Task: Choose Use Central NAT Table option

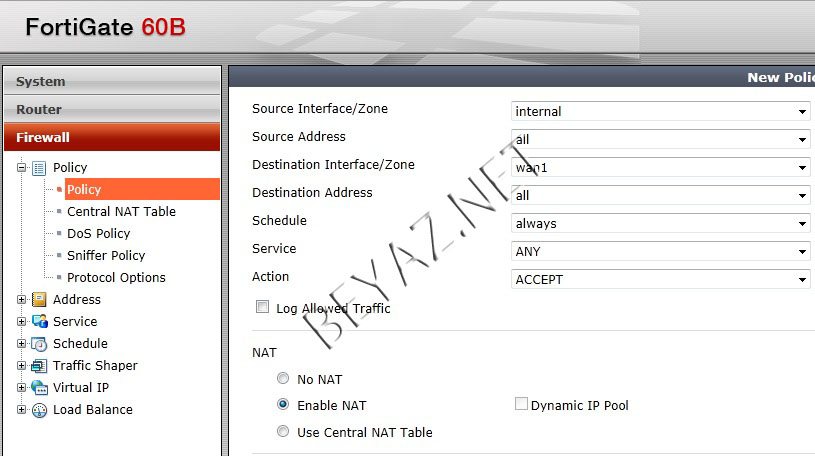Action: (x=283, y=431)
